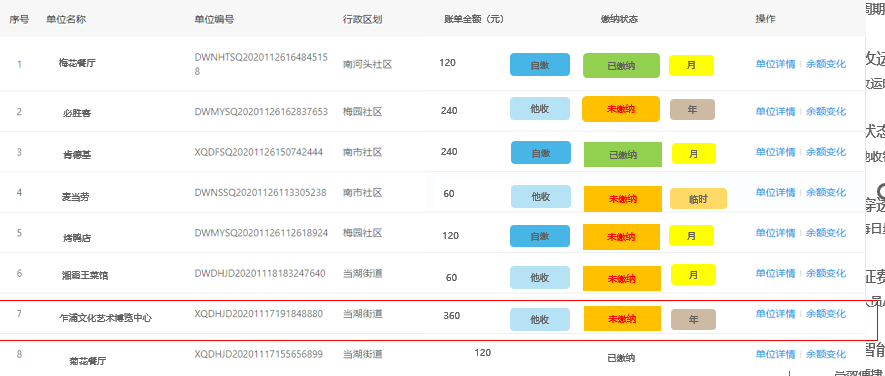
Task: Select unit name 菊花餐厅
Action: (x=87, y=360)
